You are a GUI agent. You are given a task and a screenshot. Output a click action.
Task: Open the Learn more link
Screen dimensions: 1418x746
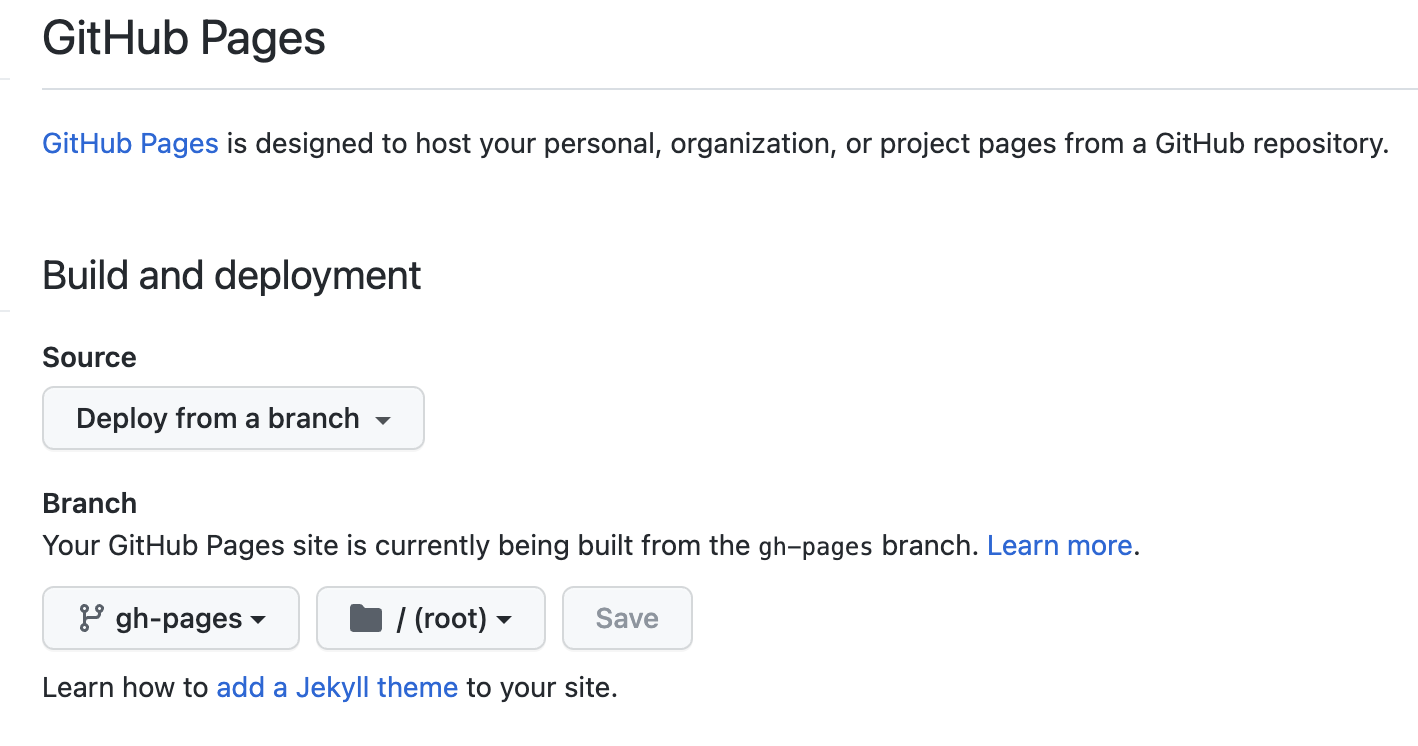(1059, 545)
